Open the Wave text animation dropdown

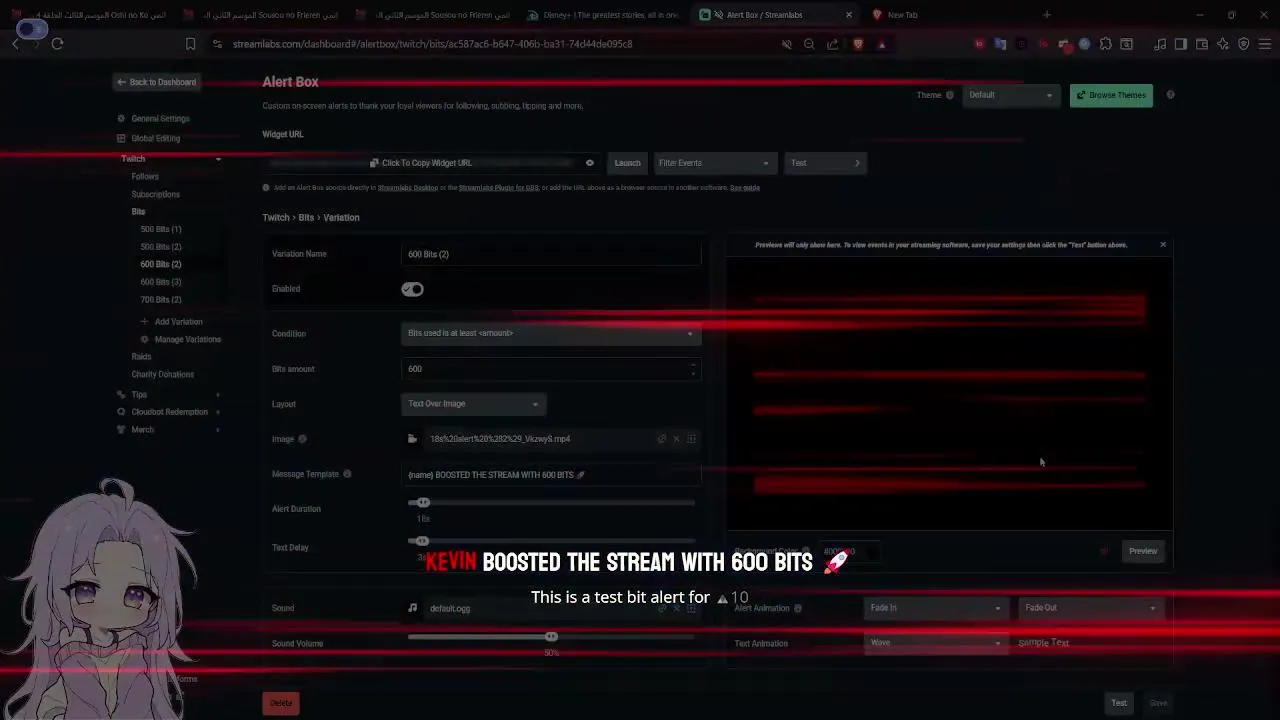click(x=934, y=643)
